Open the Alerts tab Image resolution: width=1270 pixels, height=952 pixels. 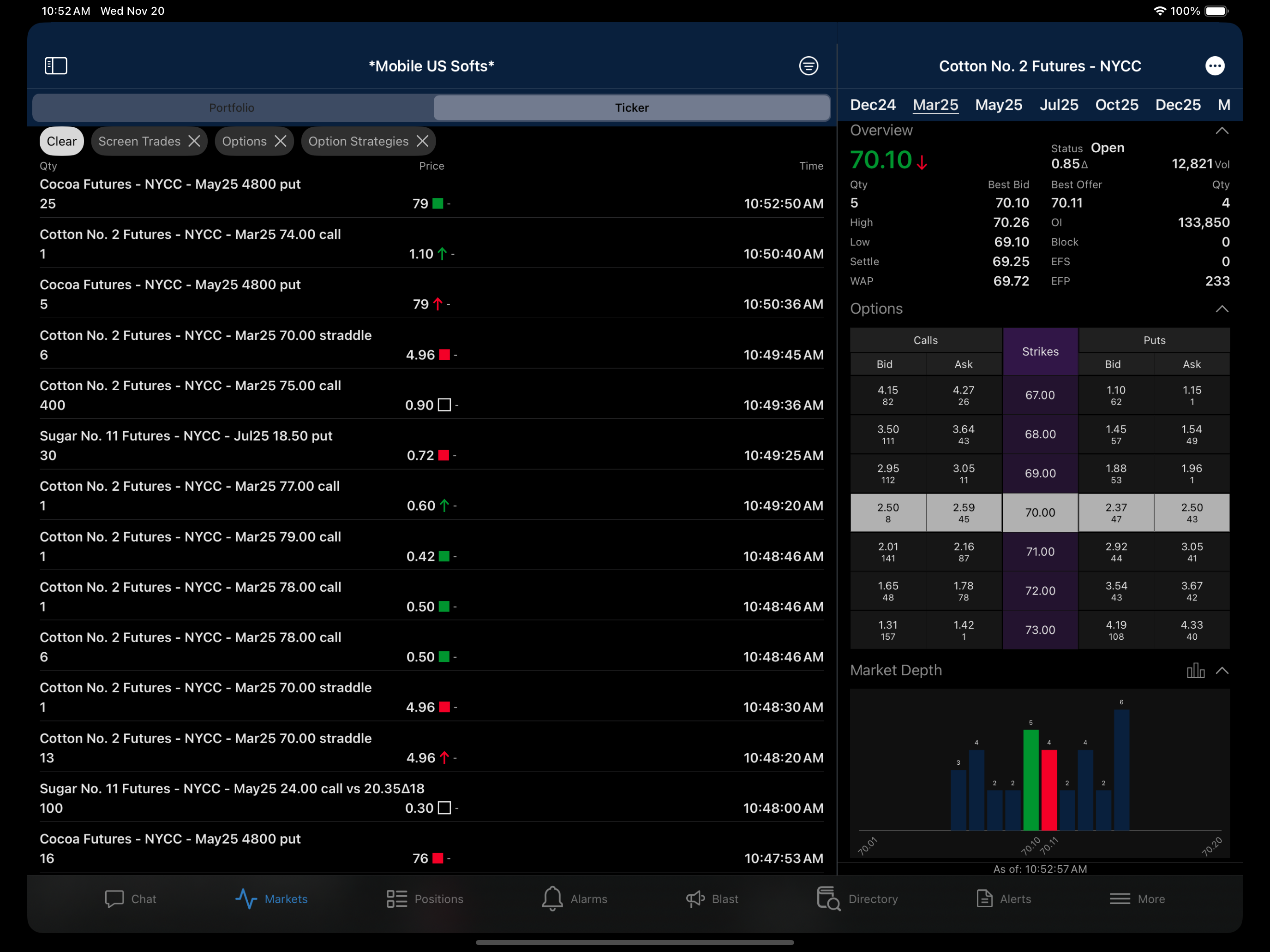click(1003, 898)
